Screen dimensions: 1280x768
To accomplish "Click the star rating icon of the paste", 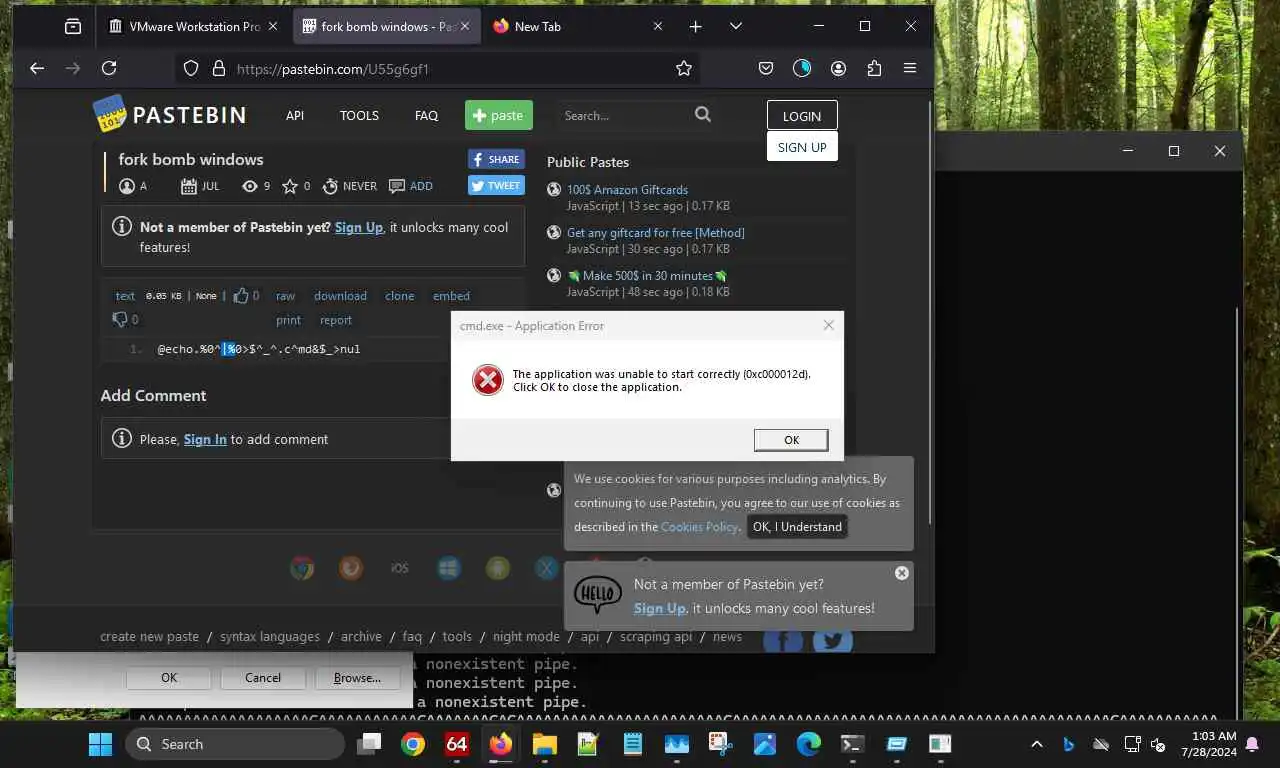I will tap(290, 186).
